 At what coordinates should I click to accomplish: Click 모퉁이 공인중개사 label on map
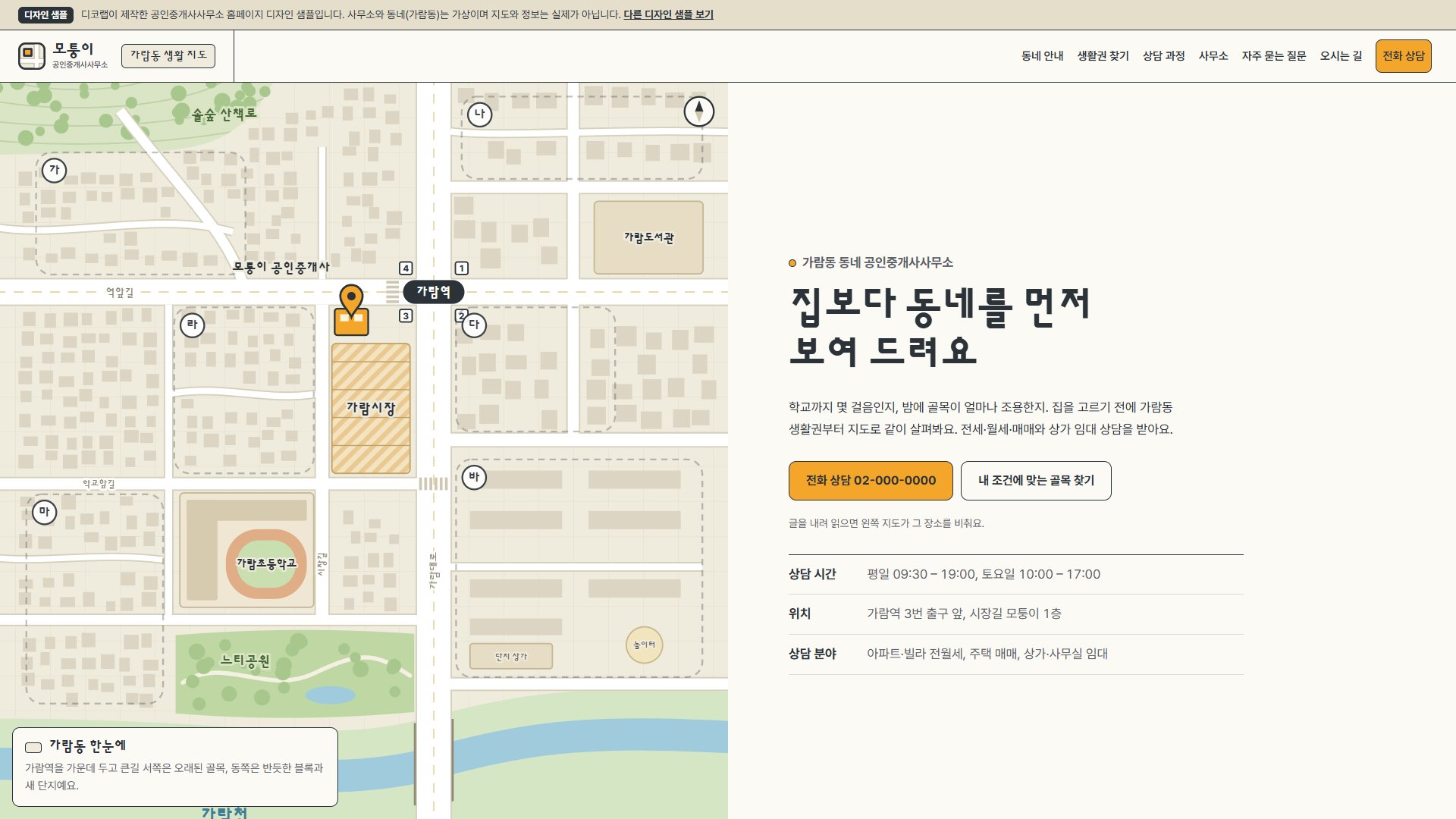[x=281, y=267]
